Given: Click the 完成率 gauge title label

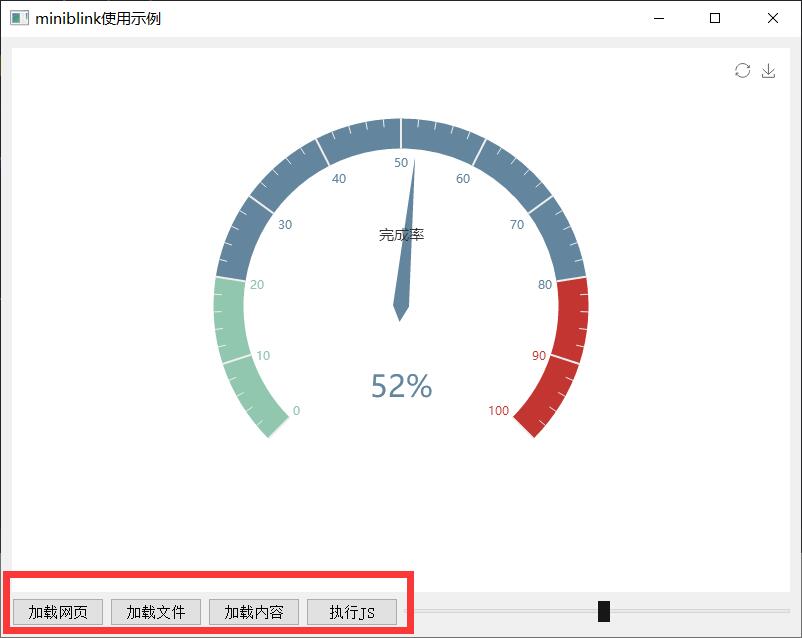Looking at the screenshot, I should [401, 235].
